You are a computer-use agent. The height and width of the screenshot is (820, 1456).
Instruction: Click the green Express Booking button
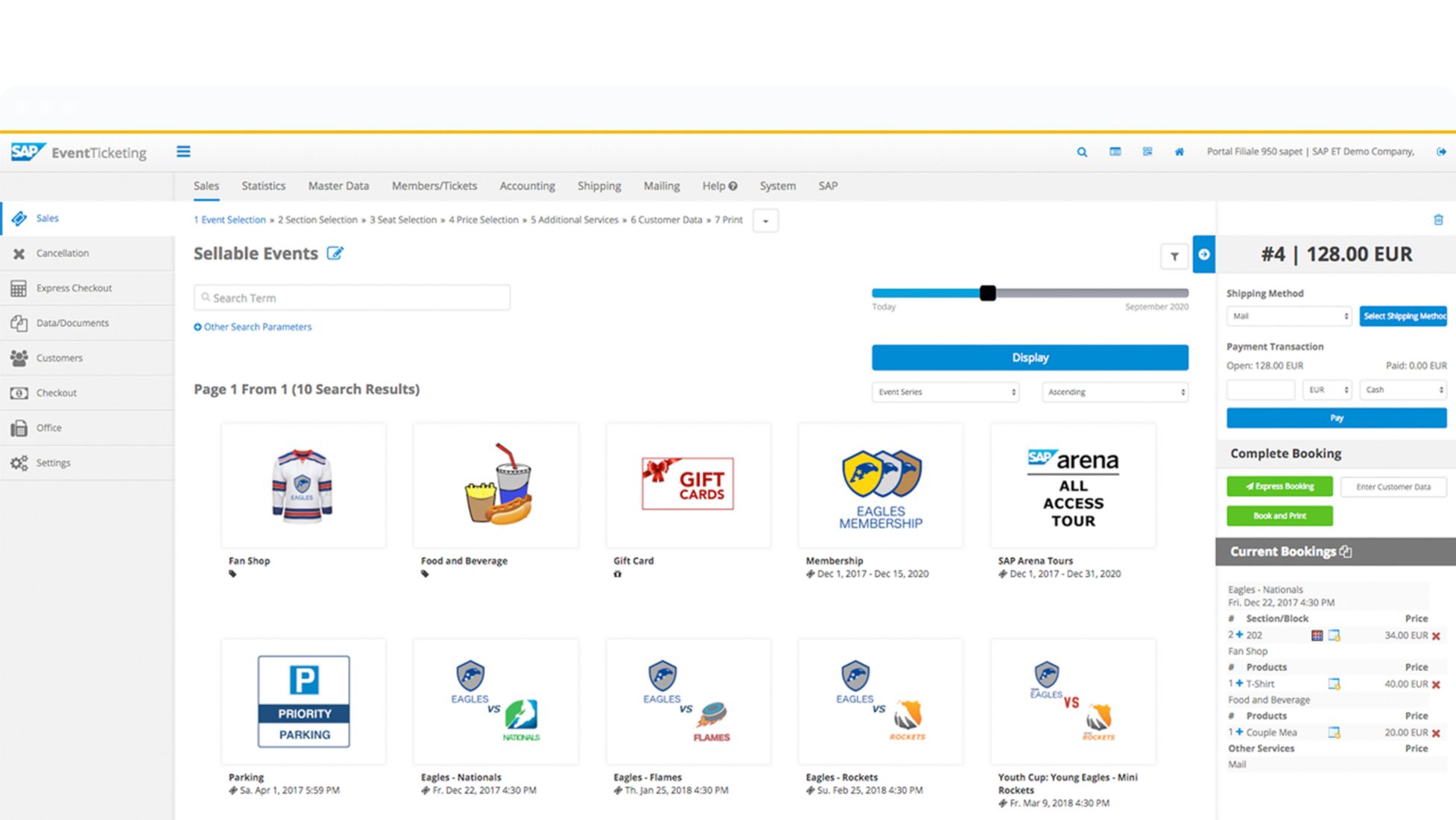(1279, 487)
